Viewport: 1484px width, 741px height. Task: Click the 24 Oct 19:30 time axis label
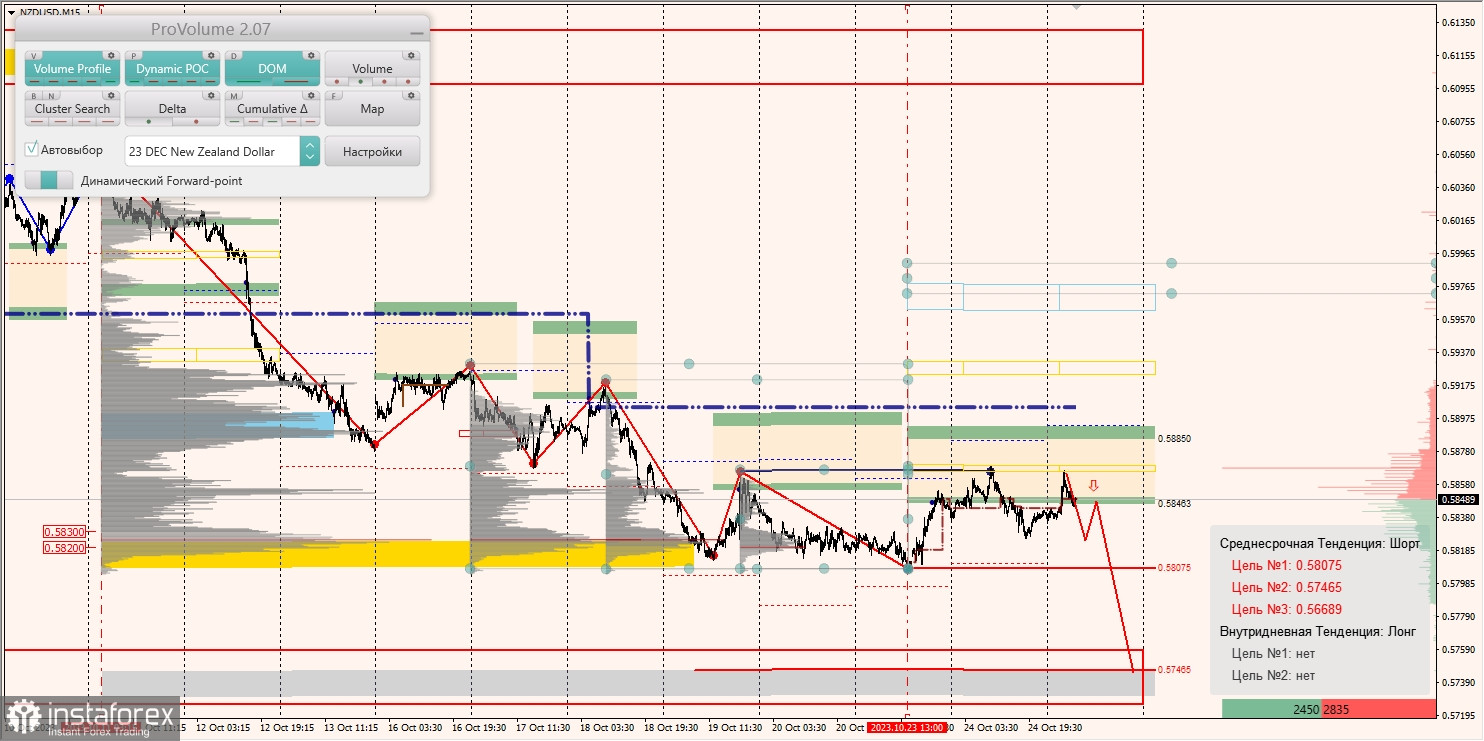pyautogui.click(x=1056, y=728)
